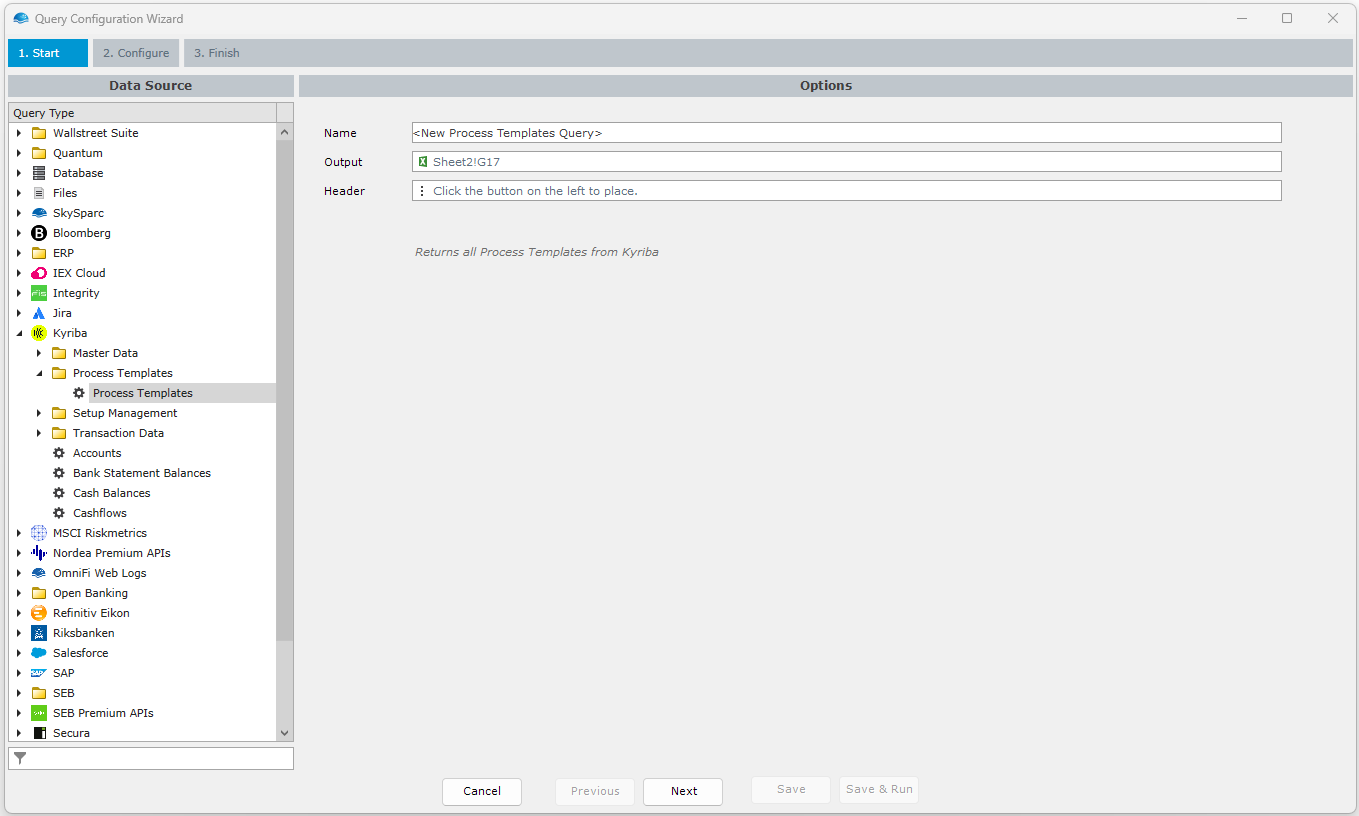Expand the SEB node arrow
1359x816 pixels.
click(19, 693)
